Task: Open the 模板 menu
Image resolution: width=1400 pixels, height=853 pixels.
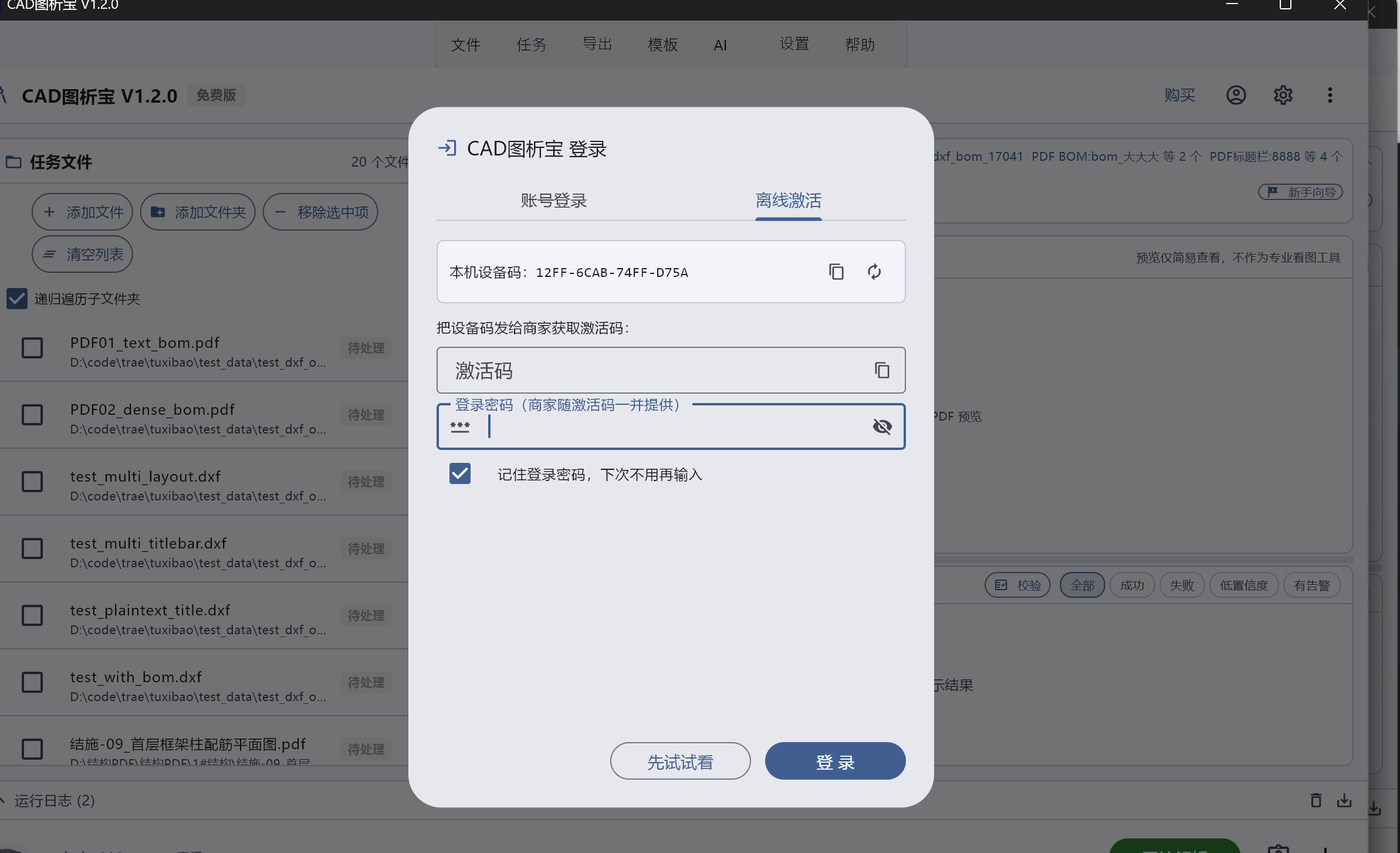Action: point(663,45)
